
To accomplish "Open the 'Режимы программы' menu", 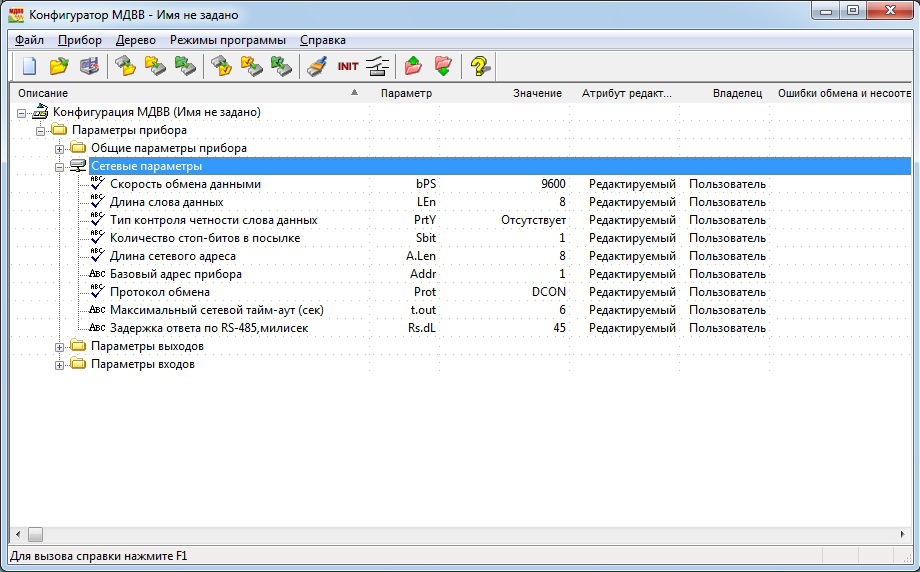I will [x=227, y=40].
